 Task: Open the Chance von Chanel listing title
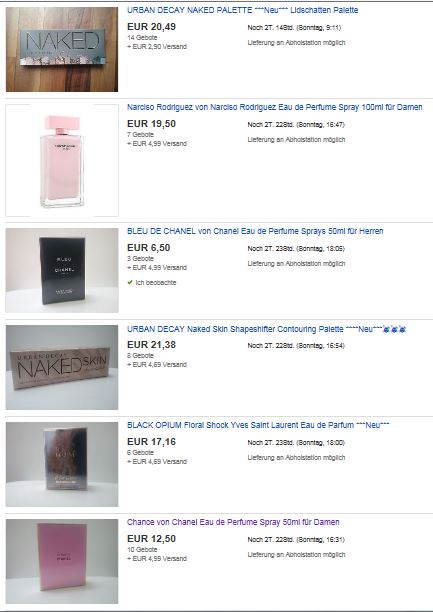(233, 522)
